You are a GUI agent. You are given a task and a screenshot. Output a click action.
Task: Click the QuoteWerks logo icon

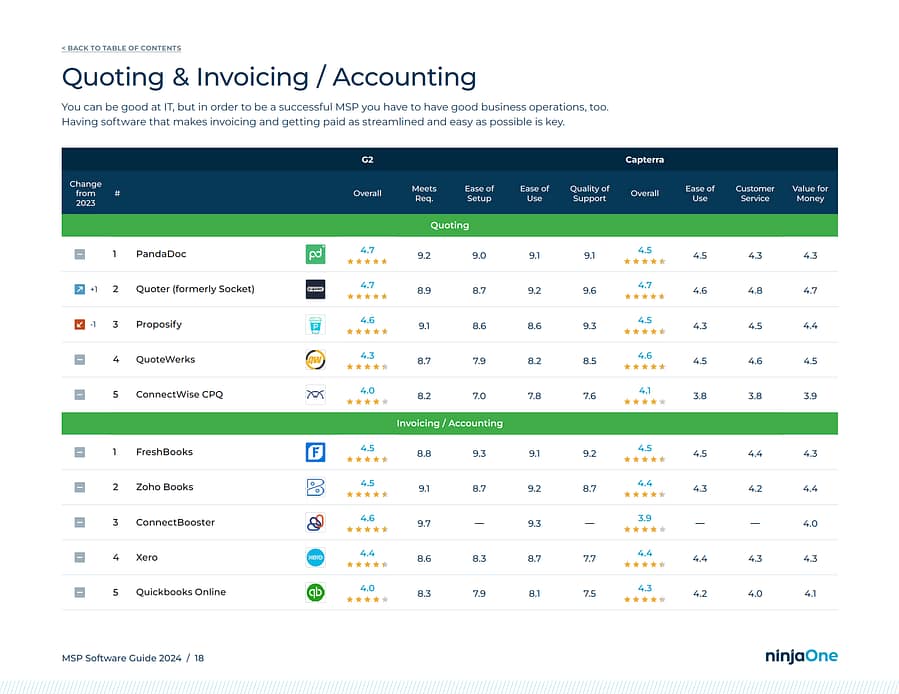(x=315, y=359)
